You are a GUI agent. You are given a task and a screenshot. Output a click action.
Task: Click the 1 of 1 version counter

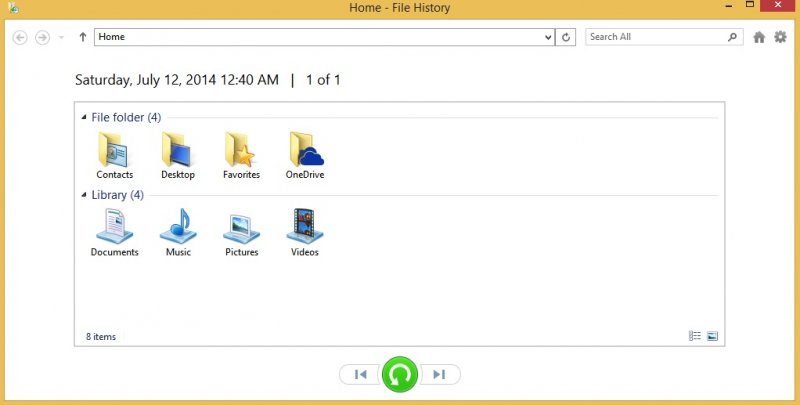323,80
